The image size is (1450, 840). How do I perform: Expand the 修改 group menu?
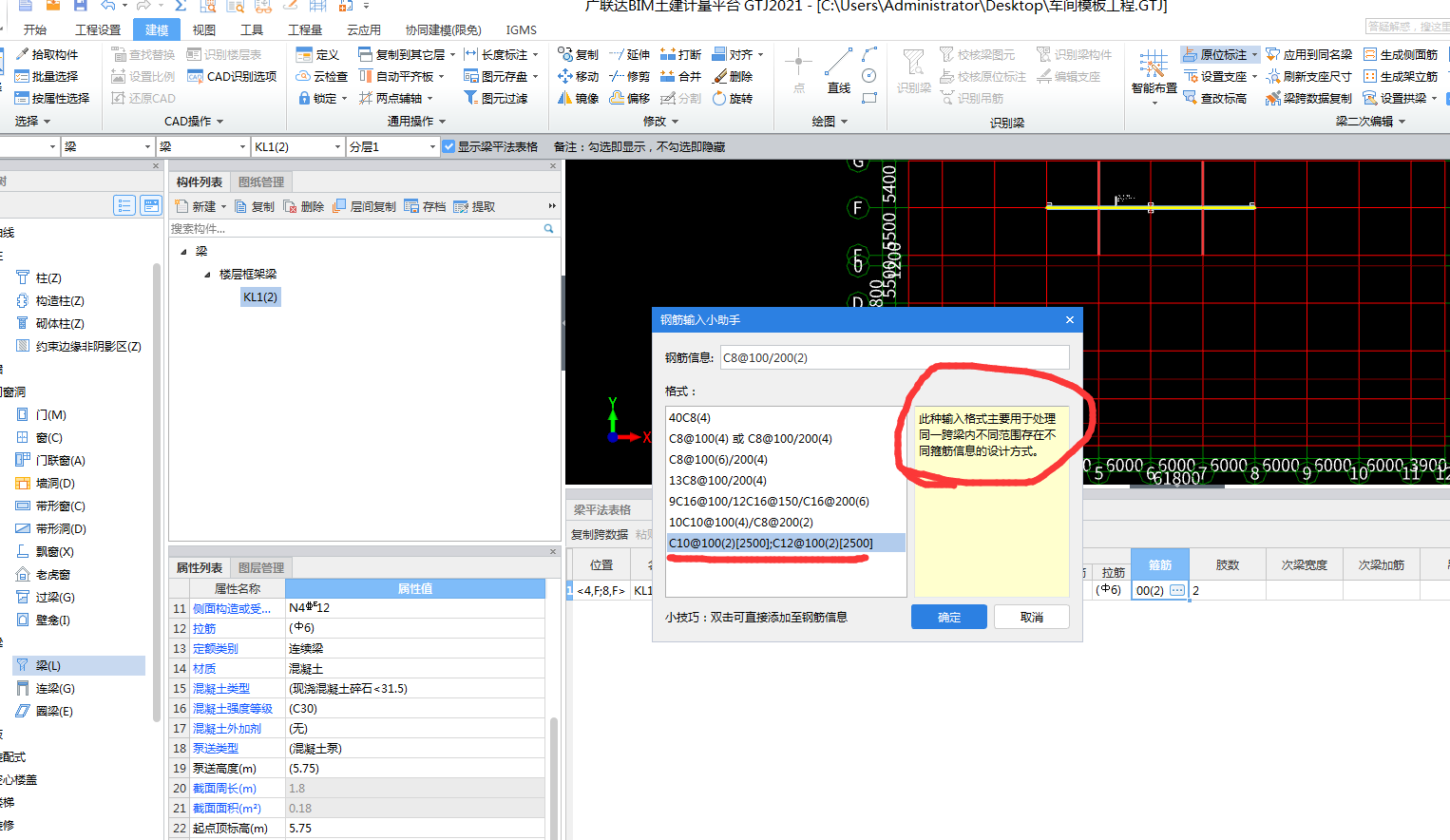(660, 121)
